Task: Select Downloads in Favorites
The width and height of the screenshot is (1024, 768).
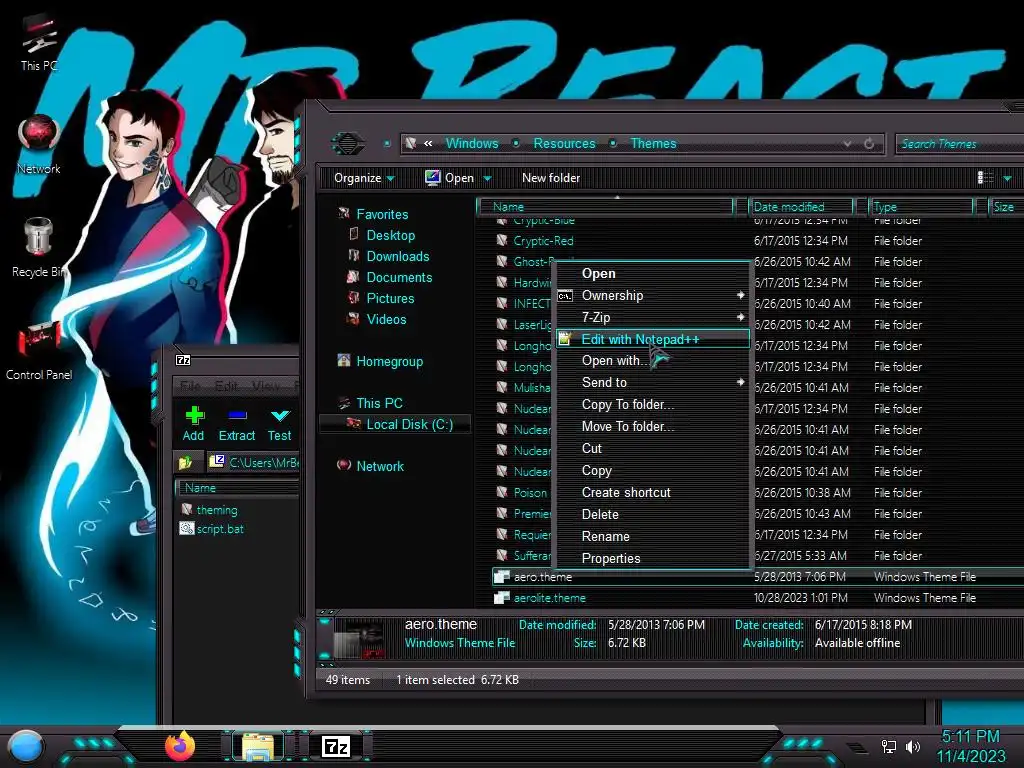Action: (x=398, y=256)
